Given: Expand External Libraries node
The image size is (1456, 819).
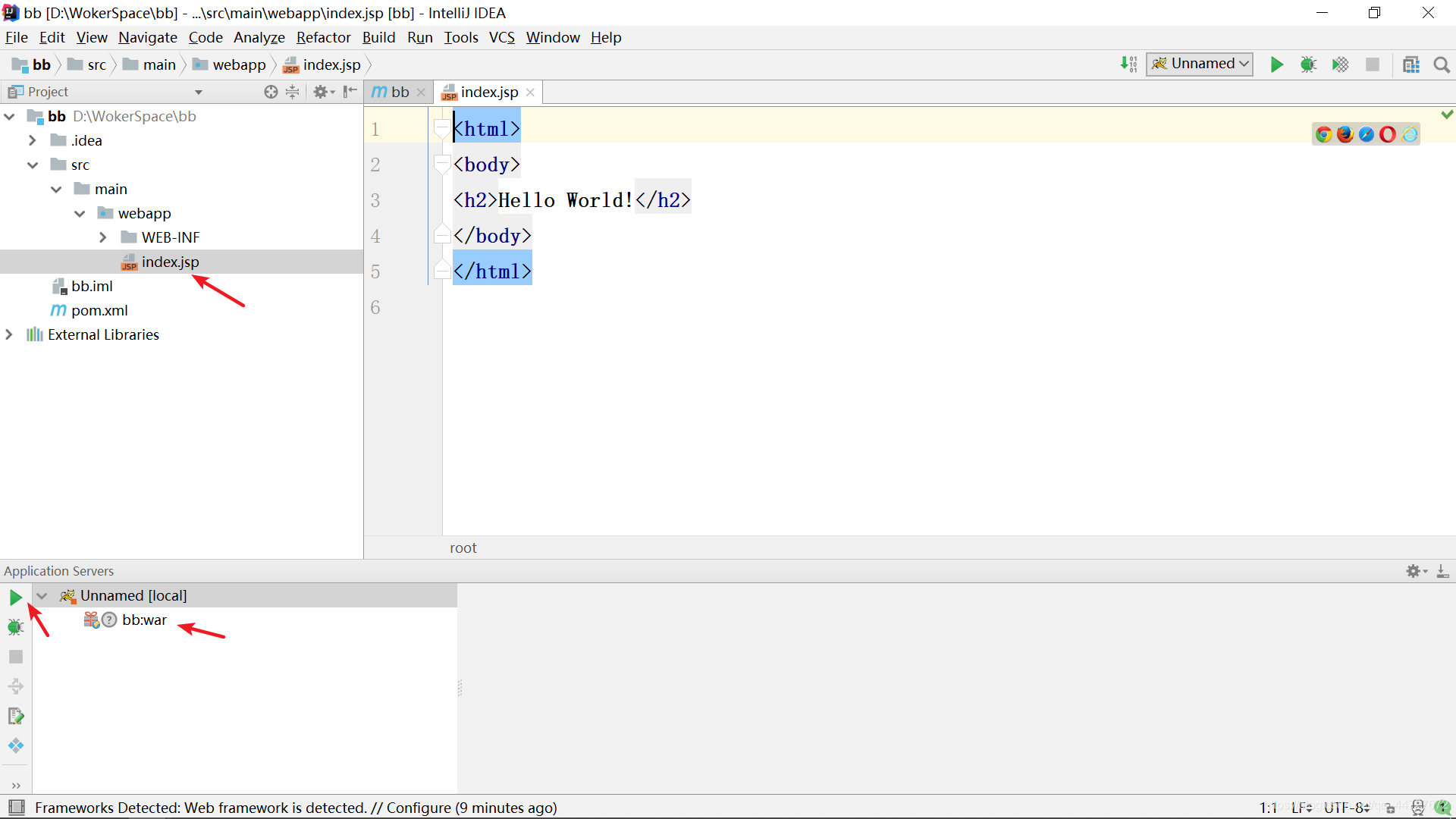Looking at the screenshot, I should [9, 334].
